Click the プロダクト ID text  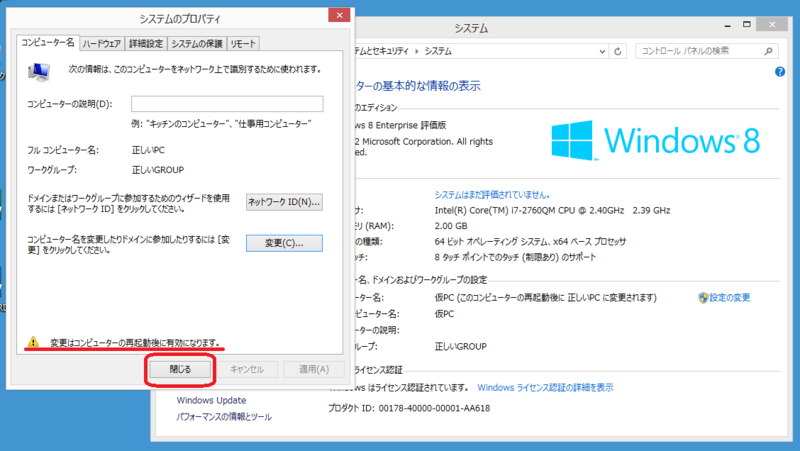pos(409,408)
